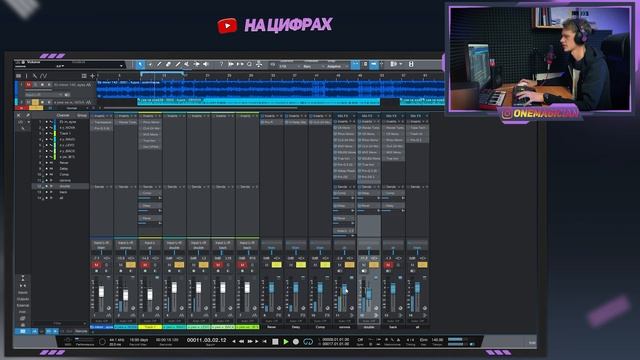The height and width of the screenshot is (360, 640).
Task: Arm record on arrangement track 1
Action: pos(42,84)
